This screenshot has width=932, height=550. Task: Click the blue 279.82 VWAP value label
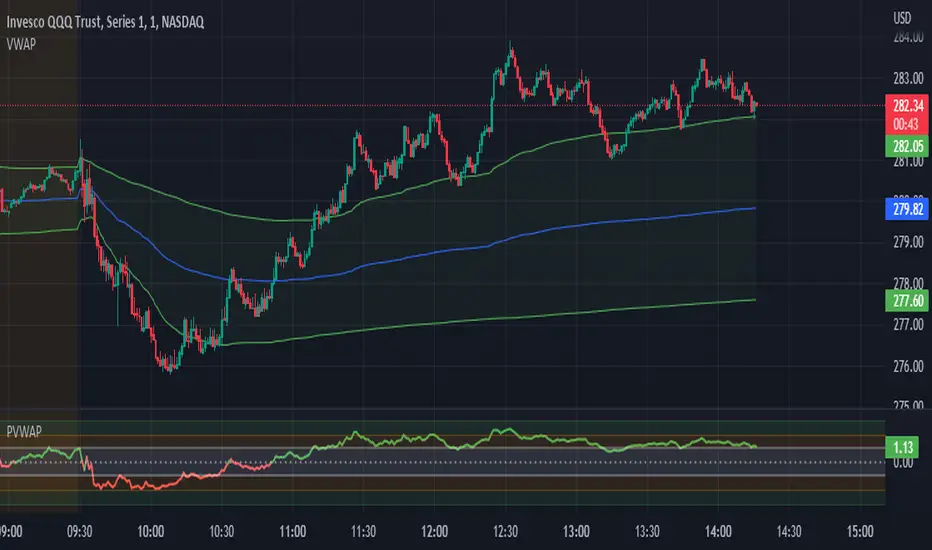pos(907,209)
